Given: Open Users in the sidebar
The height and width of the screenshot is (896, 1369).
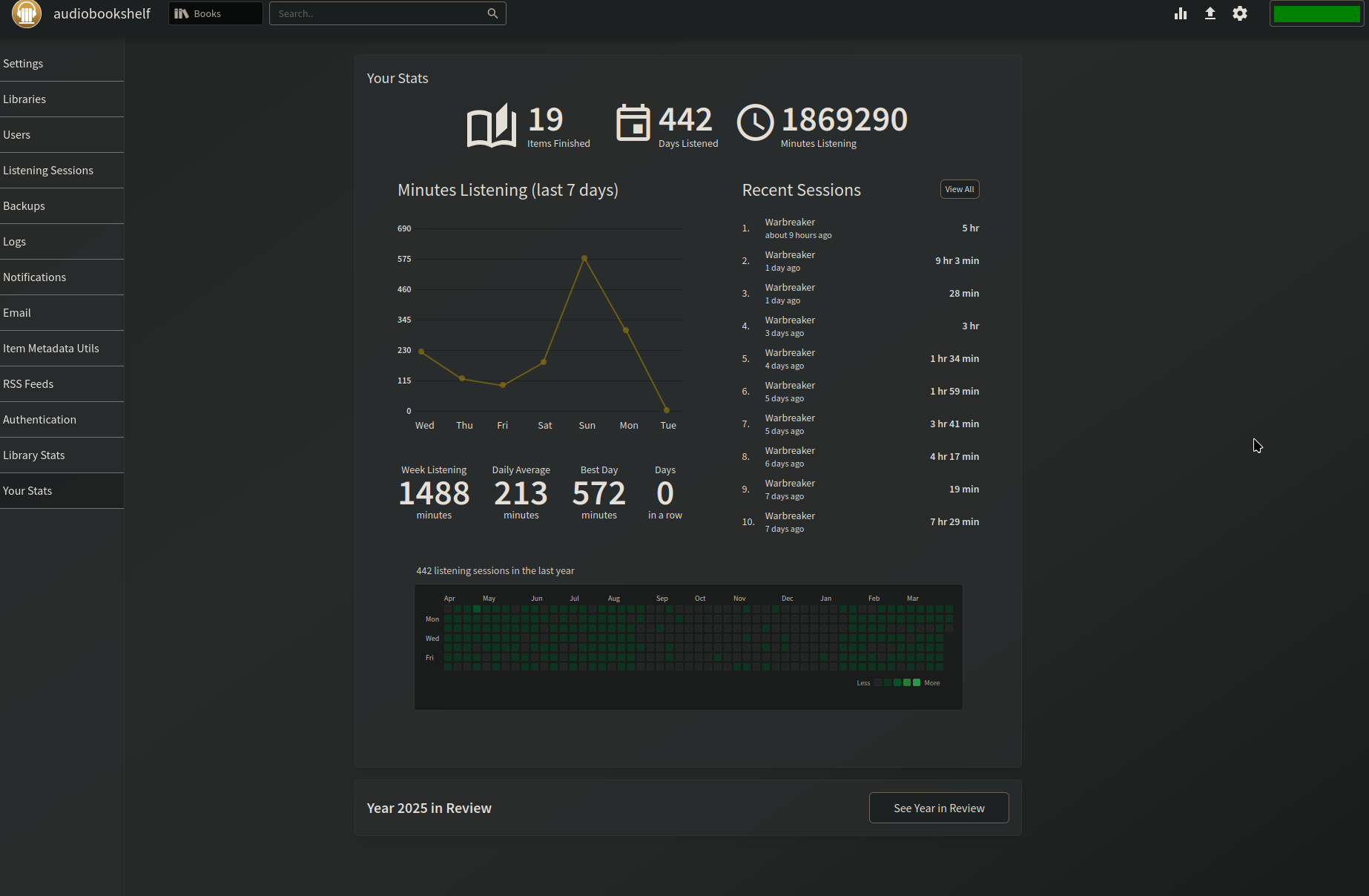Looking at the screenshot, I should 62,135.
